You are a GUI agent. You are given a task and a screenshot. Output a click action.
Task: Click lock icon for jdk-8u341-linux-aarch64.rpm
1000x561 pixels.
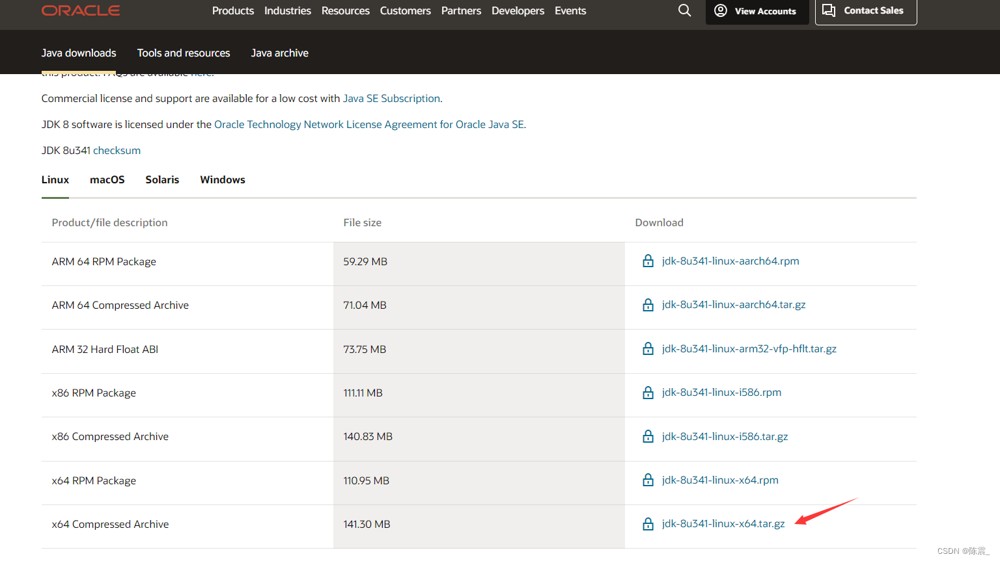pos(648,261)
